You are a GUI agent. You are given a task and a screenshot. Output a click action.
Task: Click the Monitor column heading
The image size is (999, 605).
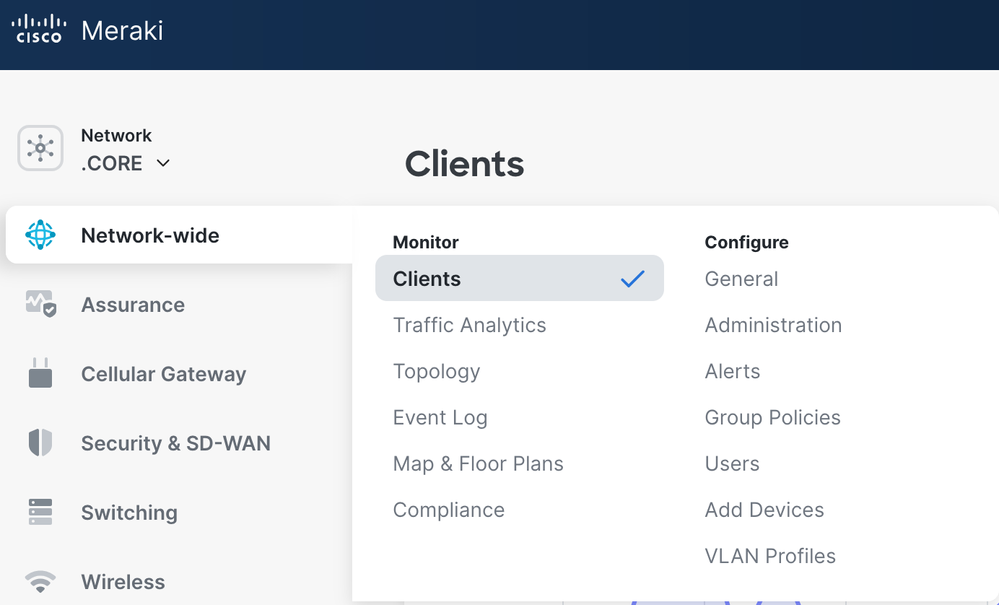(x=426, y=242)
